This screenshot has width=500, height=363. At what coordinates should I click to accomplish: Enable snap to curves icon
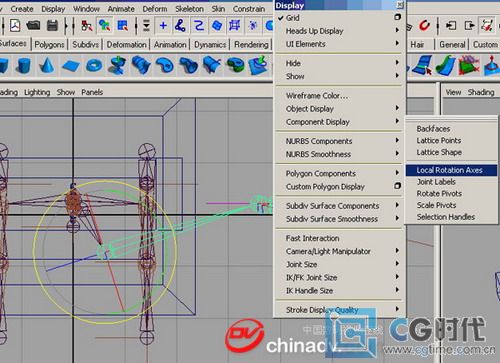[x=180, y=26]
